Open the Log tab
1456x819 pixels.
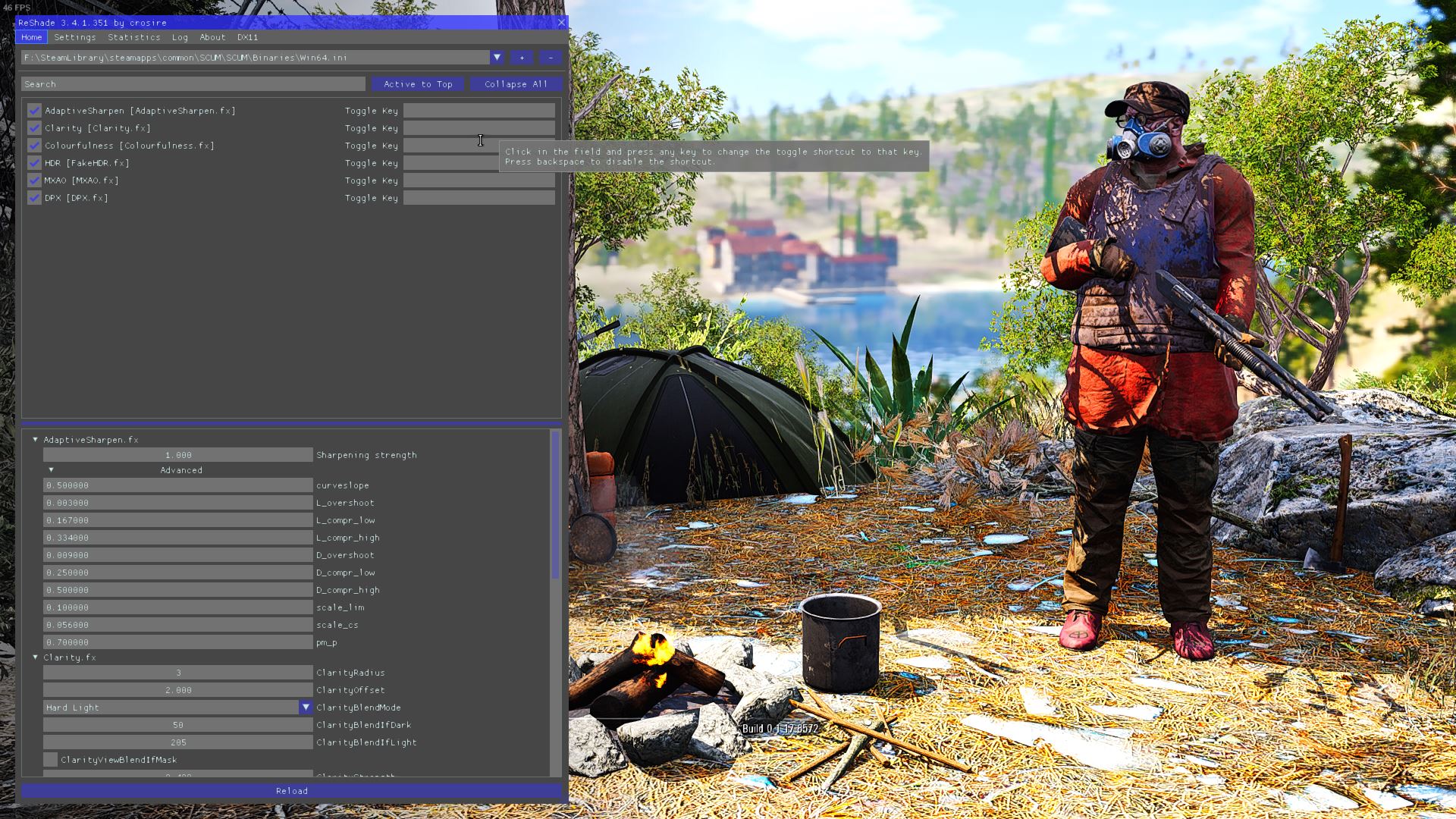click(180, 37)
